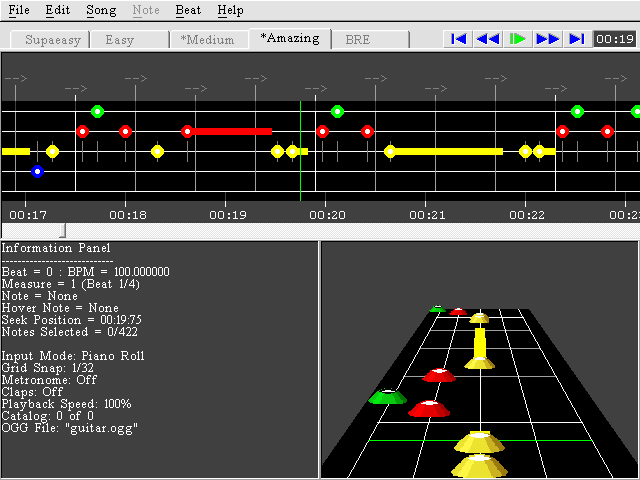This screenshot has width=640, height=480.
Task: Select the leftmost green note in piano roll
Action: (97, 111)
